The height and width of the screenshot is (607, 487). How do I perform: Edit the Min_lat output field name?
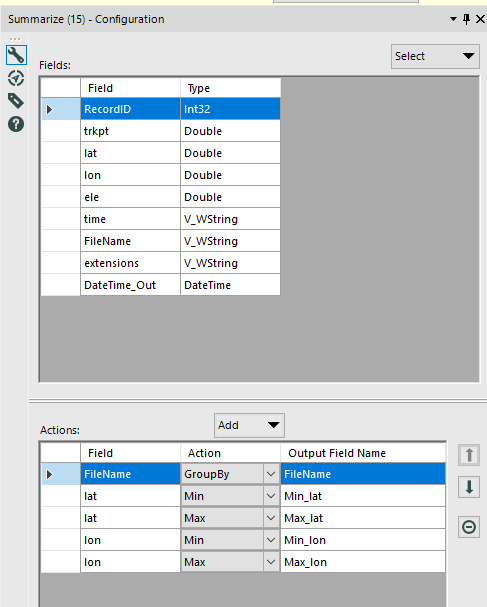pos(363,496)
